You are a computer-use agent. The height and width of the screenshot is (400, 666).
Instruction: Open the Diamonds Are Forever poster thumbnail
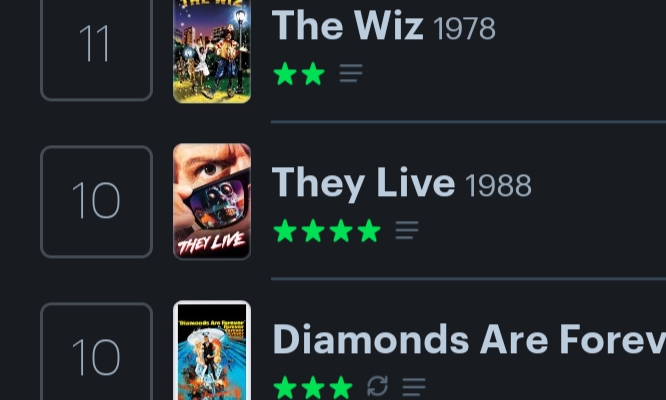point(212,350)
